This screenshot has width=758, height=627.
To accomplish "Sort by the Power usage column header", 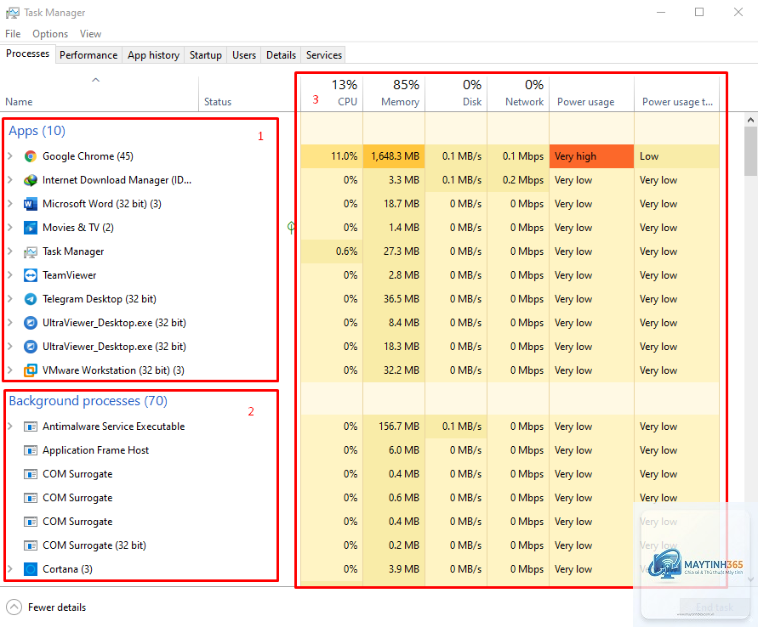I will pyautogui.click(x=592, y=92).
